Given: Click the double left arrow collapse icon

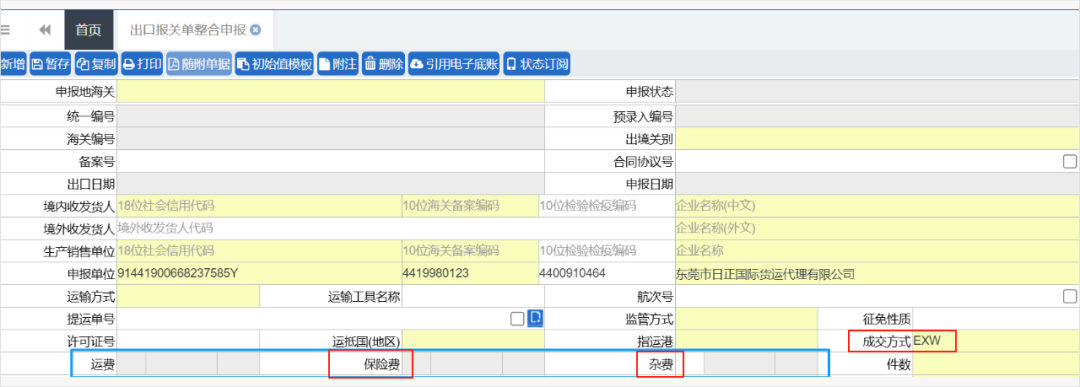Looking at the screenshot, I should pos(45,30).
